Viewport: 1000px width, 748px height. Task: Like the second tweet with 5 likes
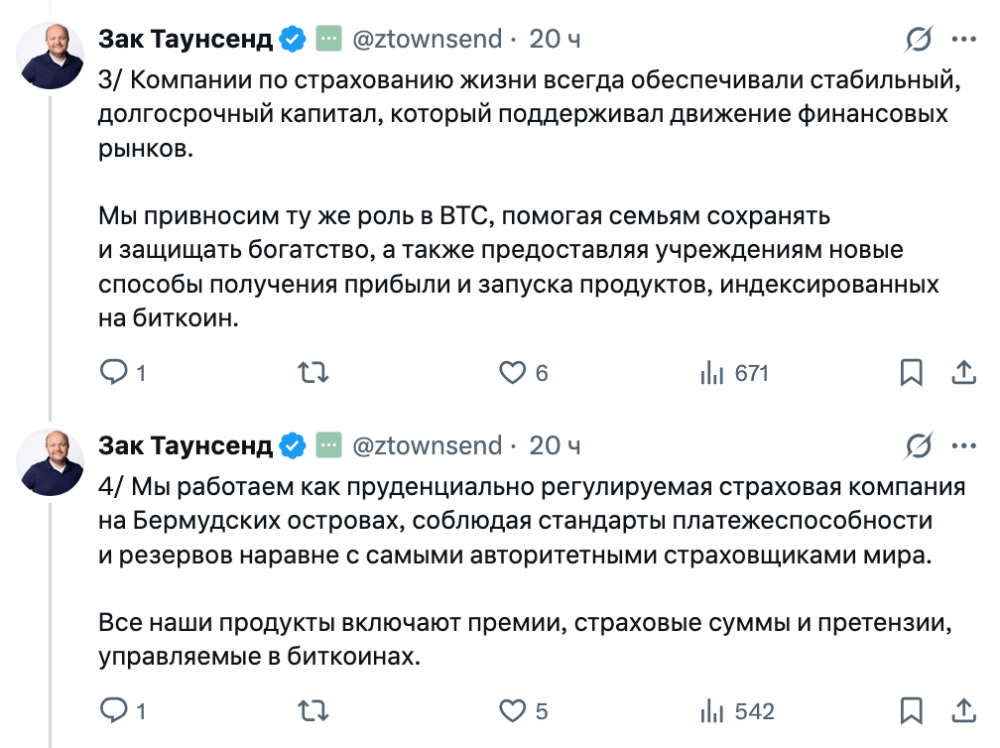pos(512,711)
